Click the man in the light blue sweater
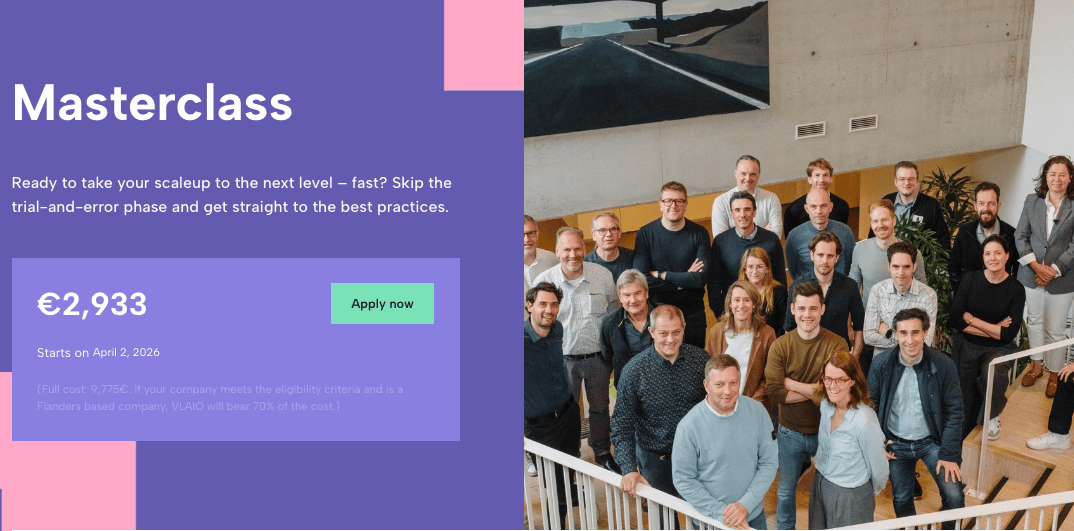 [x=725, y=452]
